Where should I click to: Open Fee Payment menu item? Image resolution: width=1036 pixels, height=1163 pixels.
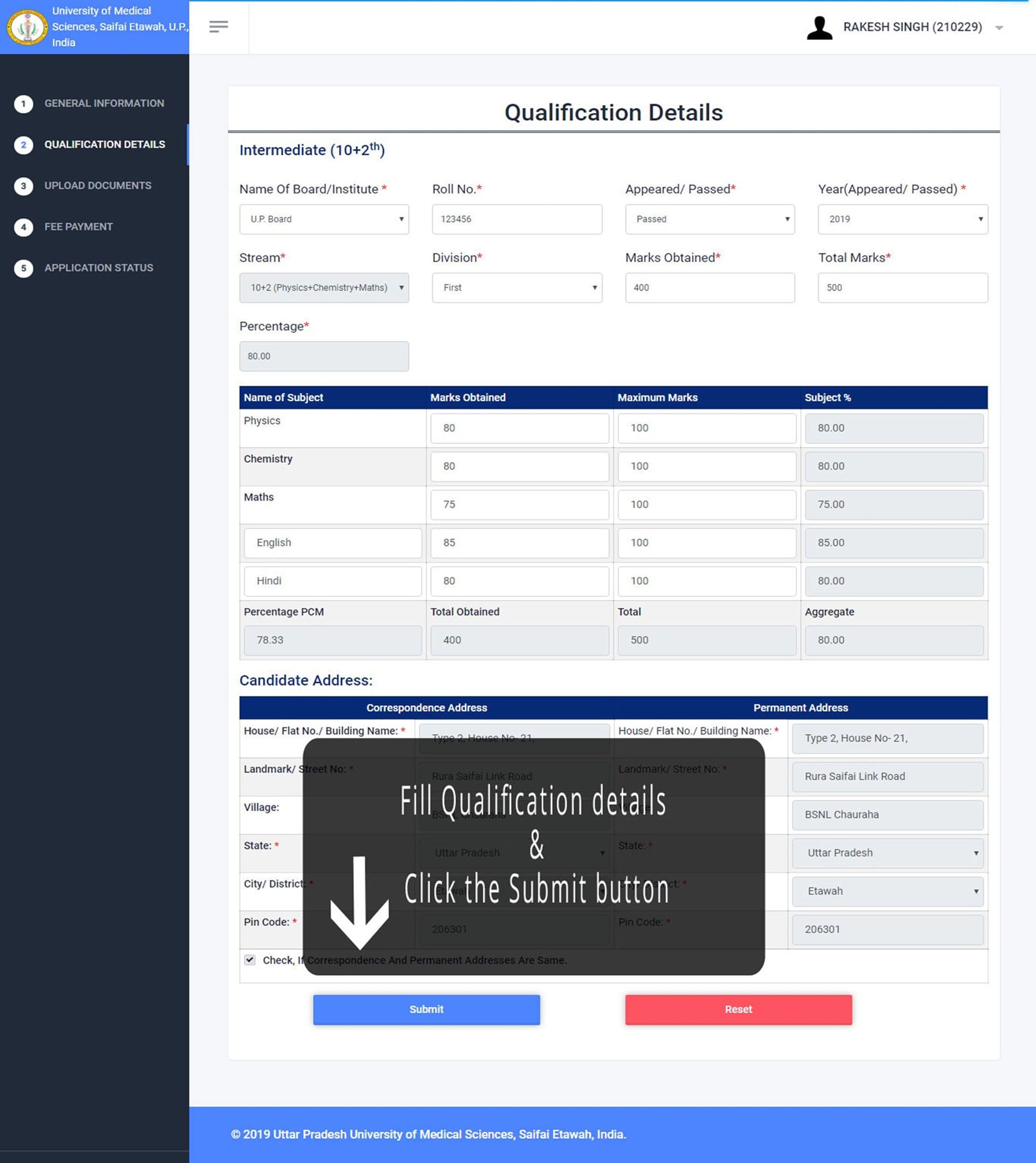tap(79, 227)
